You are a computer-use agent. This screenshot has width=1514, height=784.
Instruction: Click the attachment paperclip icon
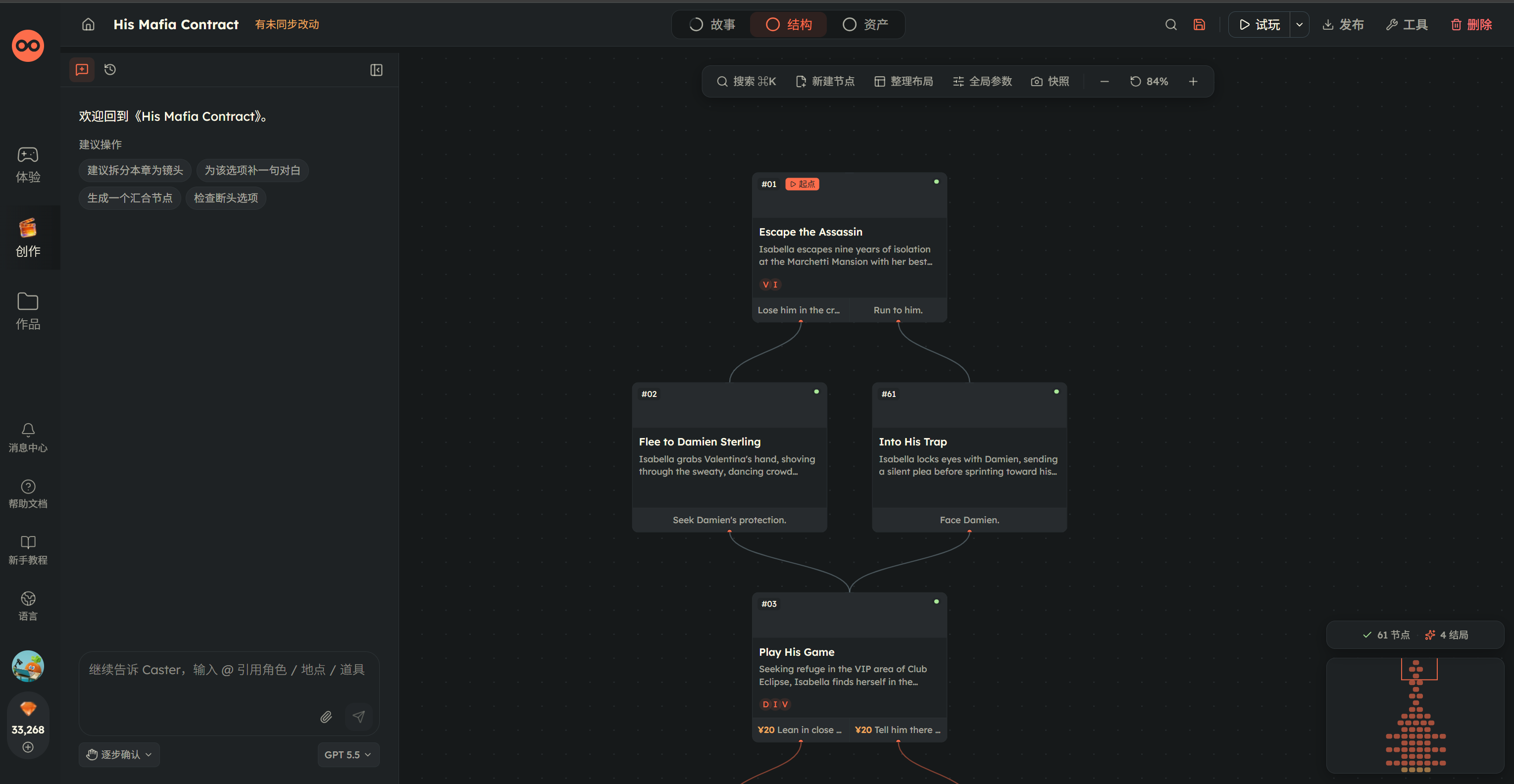pyautogui.click(x=326, y=716)
